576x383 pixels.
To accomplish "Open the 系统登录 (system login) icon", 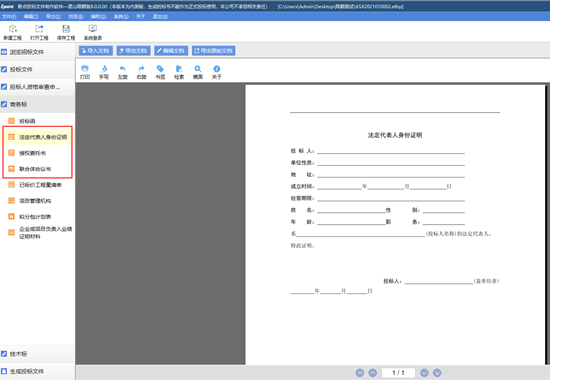I will 93,29.
